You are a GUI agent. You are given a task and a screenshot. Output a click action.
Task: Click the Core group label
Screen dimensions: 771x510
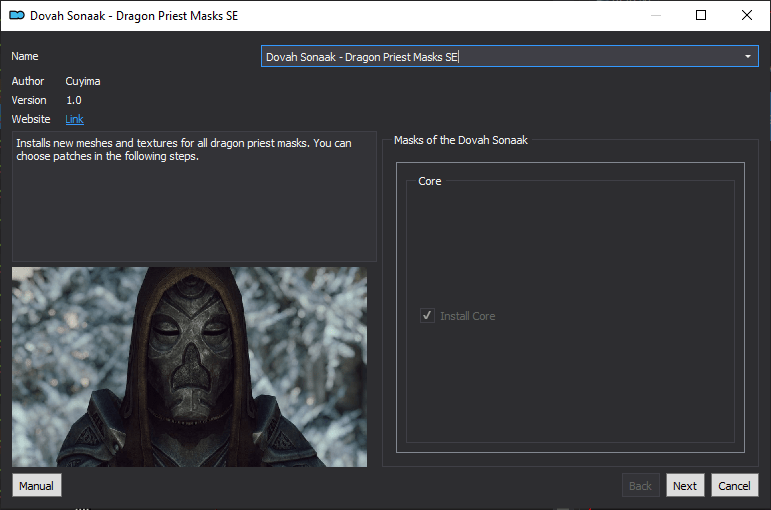click(x=430, y=181)
